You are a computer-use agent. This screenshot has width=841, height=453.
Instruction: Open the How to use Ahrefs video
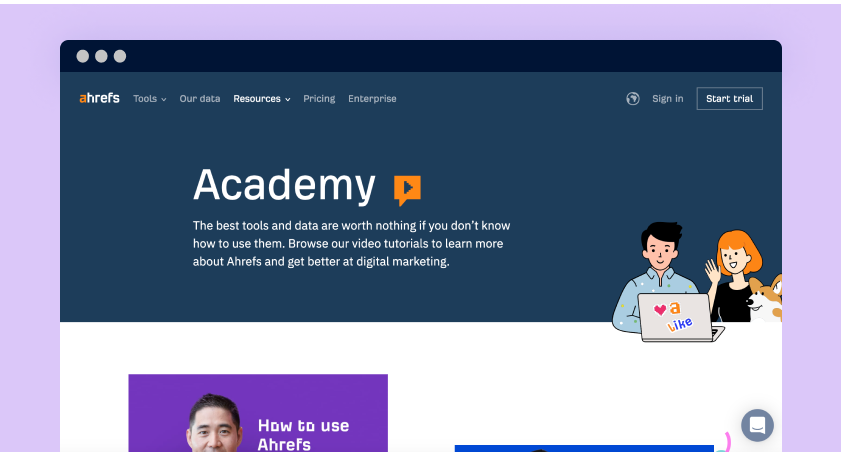(x=258, y=413)
